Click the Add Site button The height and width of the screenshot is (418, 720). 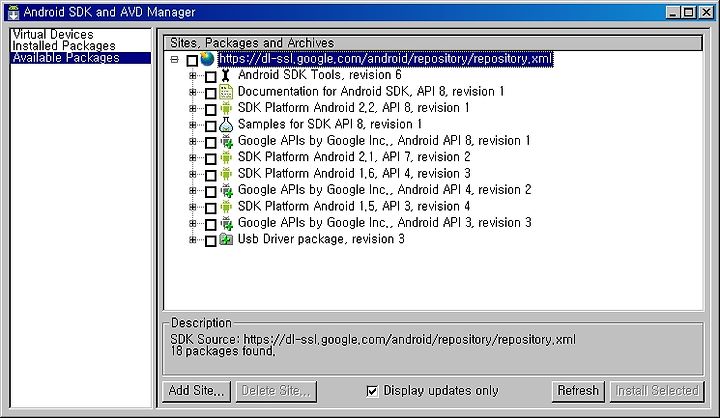coord(197,391)
